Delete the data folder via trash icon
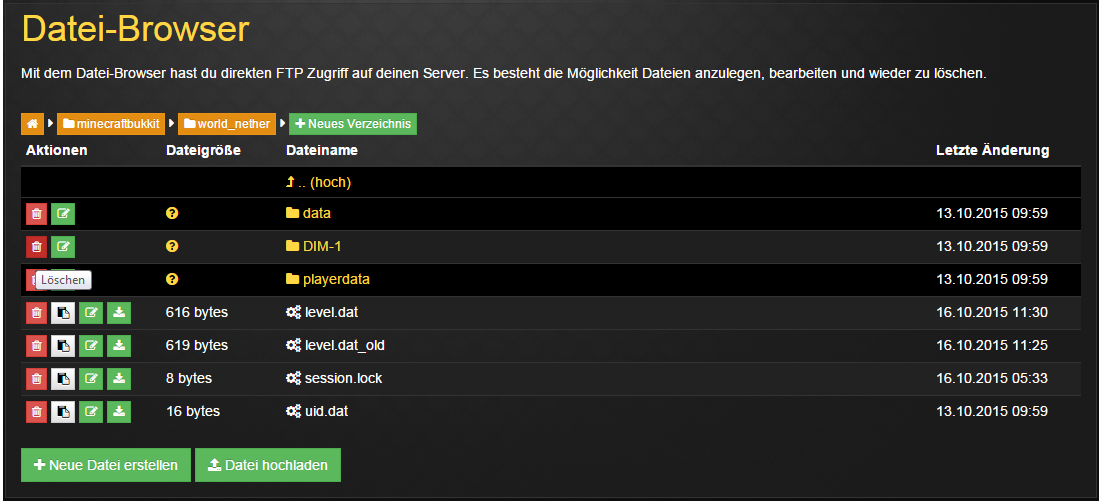Viewport: 1100px width, 502px height. coord(36,214)
